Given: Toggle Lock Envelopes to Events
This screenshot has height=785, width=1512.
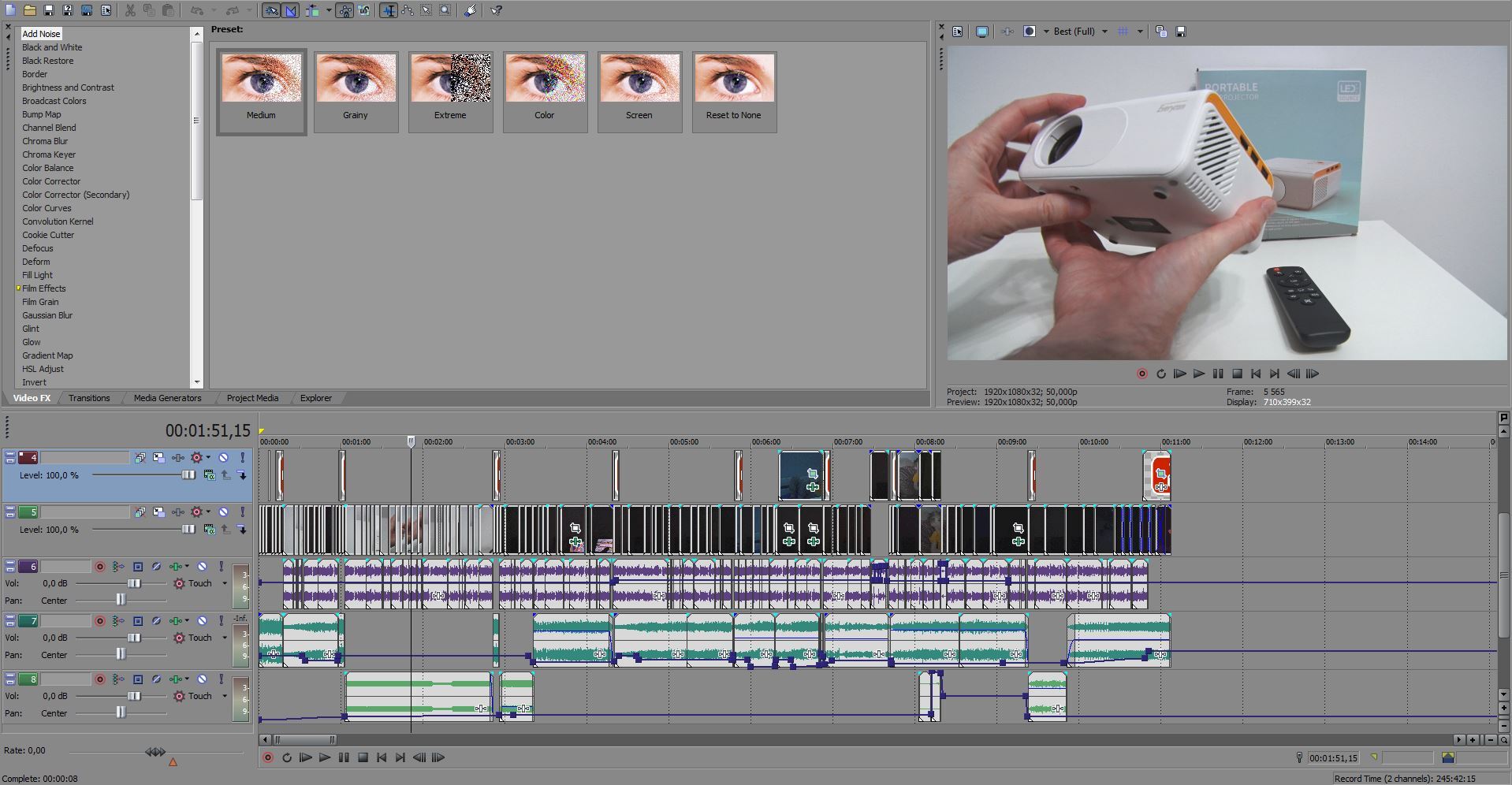Looking at the screenshot, I should pyautogui.click(x=344, y=10).
